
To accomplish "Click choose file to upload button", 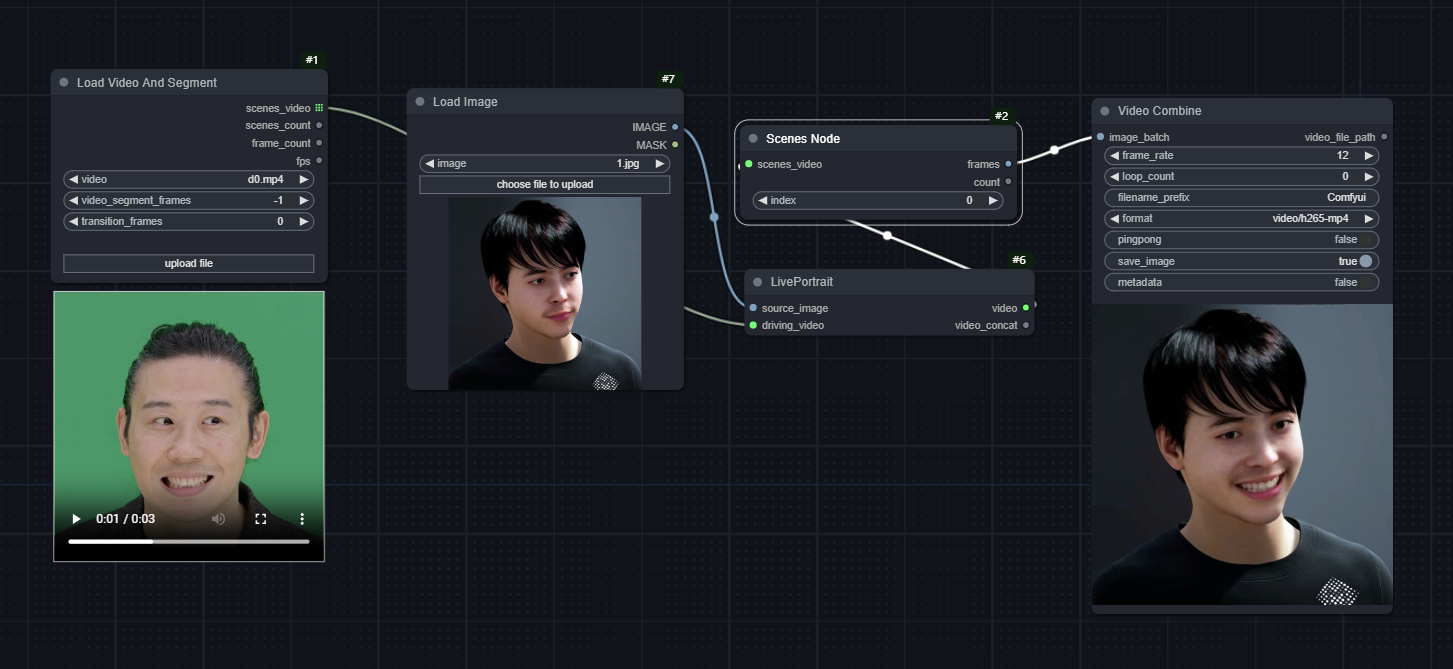I will coord(545,185).
